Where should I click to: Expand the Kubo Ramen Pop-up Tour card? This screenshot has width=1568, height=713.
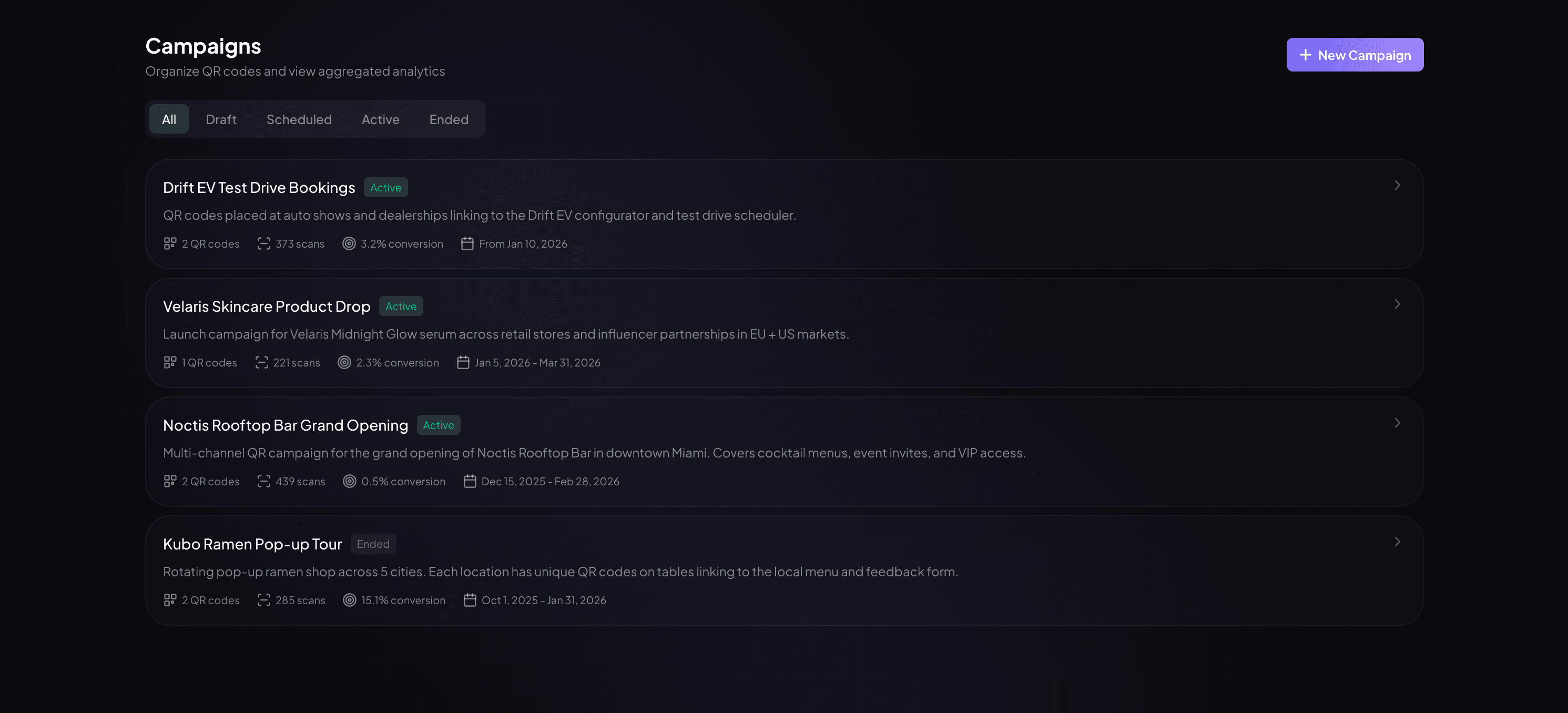[x=1397, y=541]
